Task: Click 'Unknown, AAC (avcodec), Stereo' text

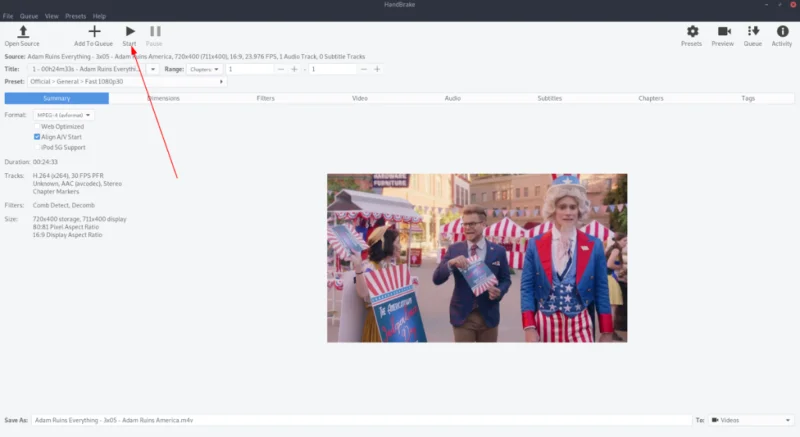Action: pos(78,184)
